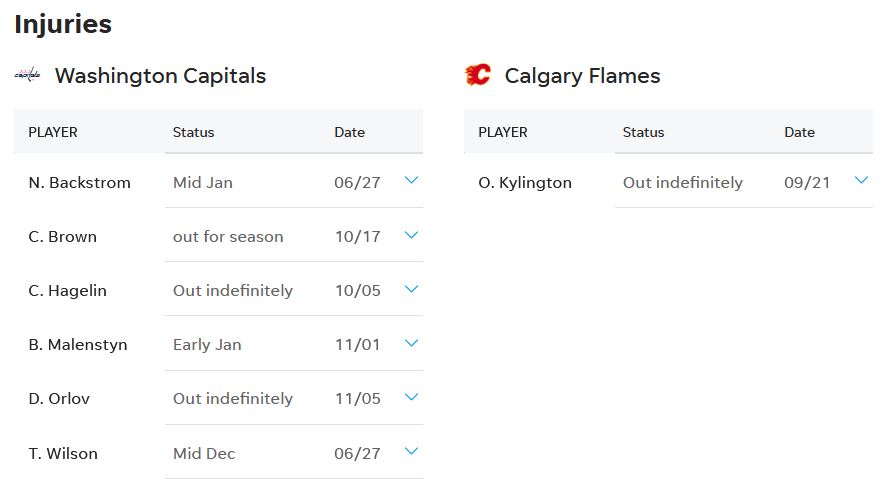The height and width of the screenshot is (492, 885).
Task: Select the T. Wilson player name
Action: (x=63, y=454)
